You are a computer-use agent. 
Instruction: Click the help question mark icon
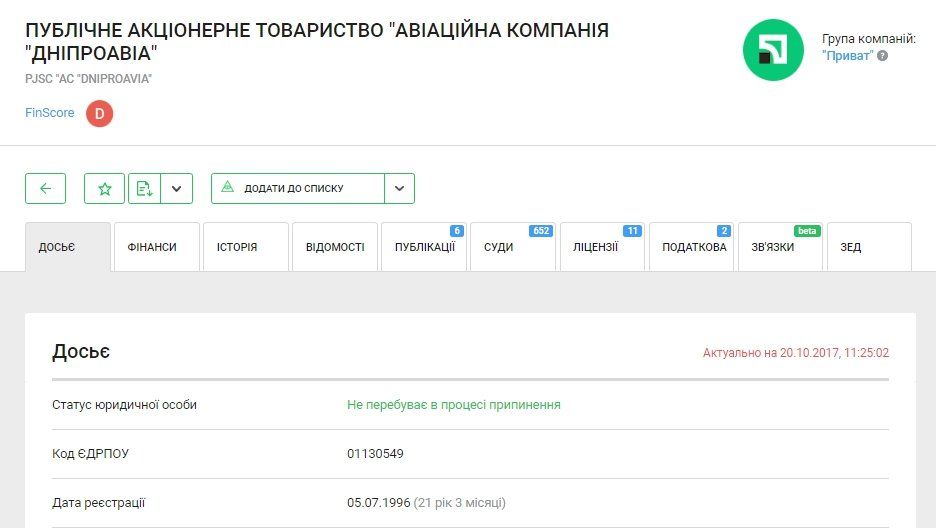(882, 56)
